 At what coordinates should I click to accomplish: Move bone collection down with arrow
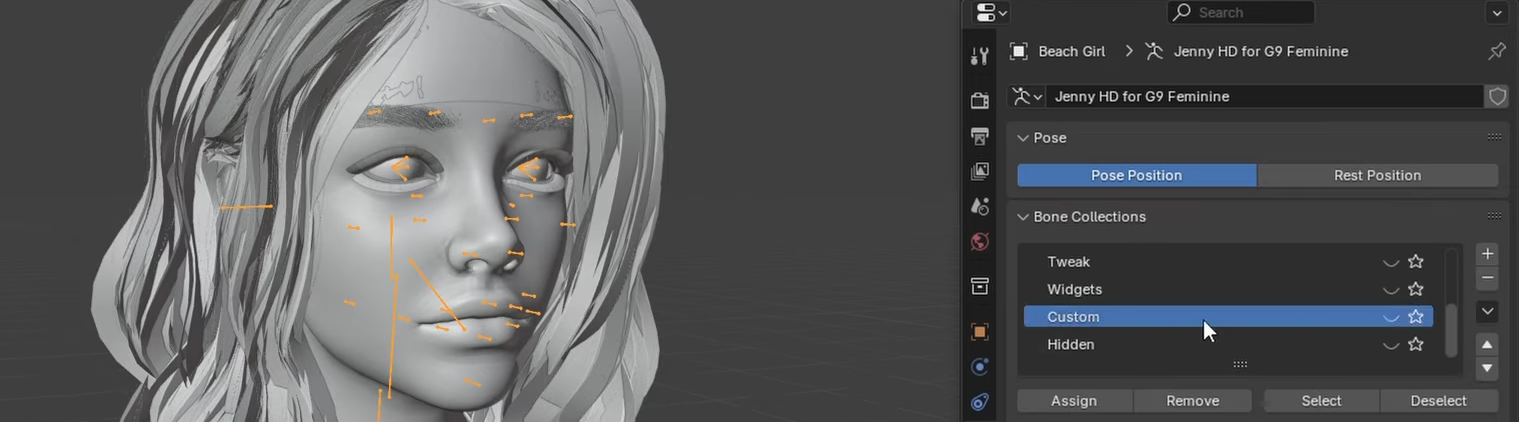coord(1488,368)
